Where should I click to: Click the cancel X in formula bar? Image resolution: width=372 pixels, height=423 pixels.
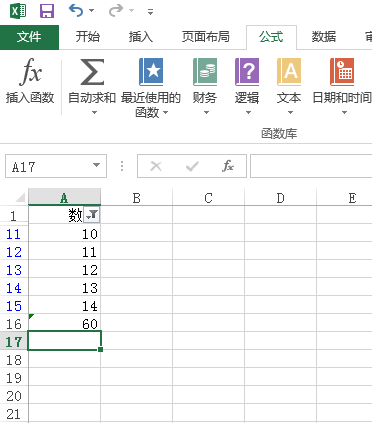tap(156, 166)
